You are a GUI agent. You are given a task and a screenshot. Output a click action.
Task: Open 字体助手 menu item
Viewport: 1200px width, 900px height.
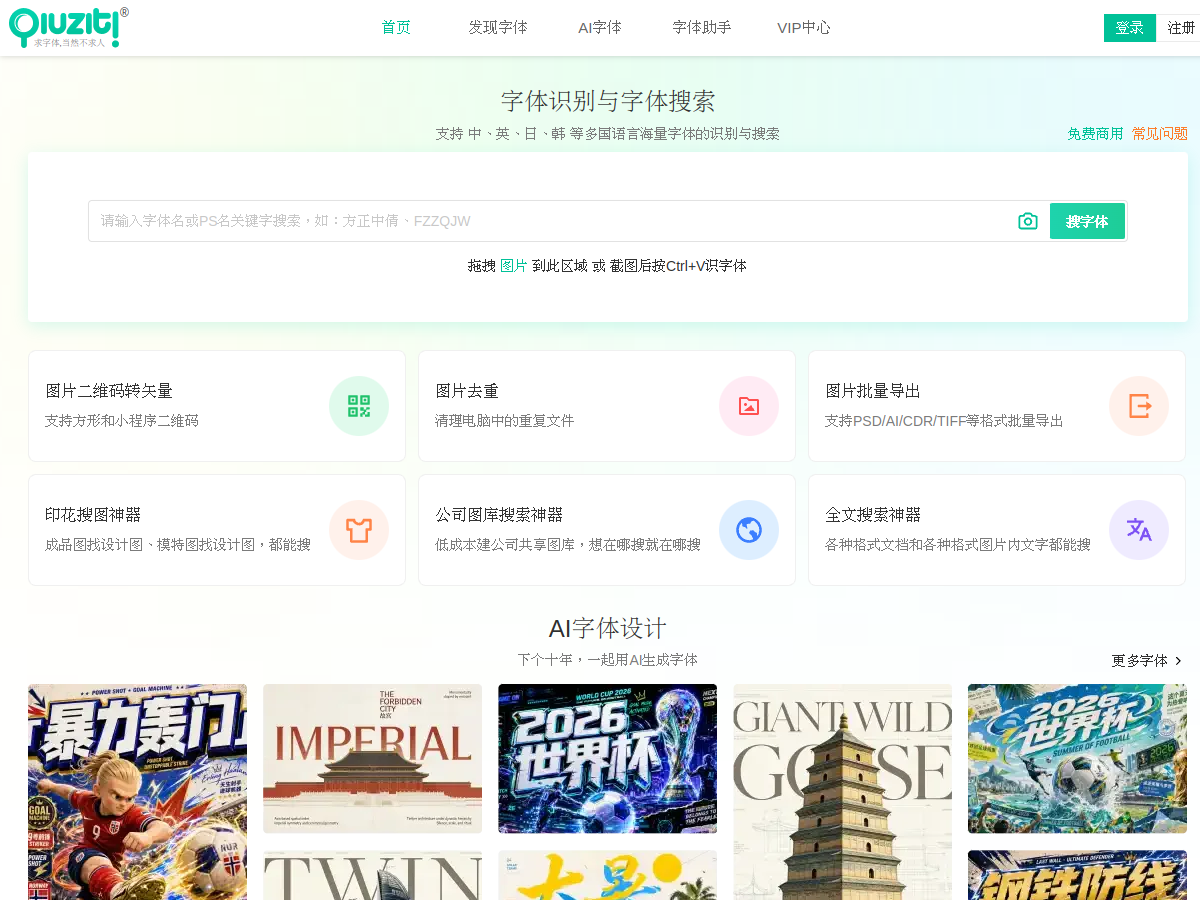702,28
